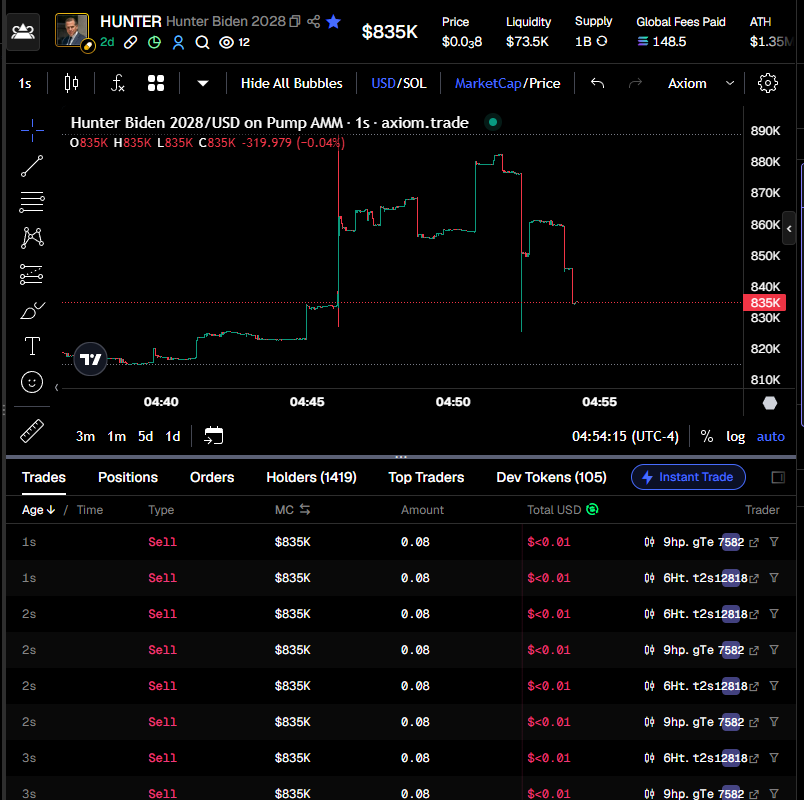Toggle Hide All Bubbles
This screenshot has width=804, height=800.
[291, 83]
